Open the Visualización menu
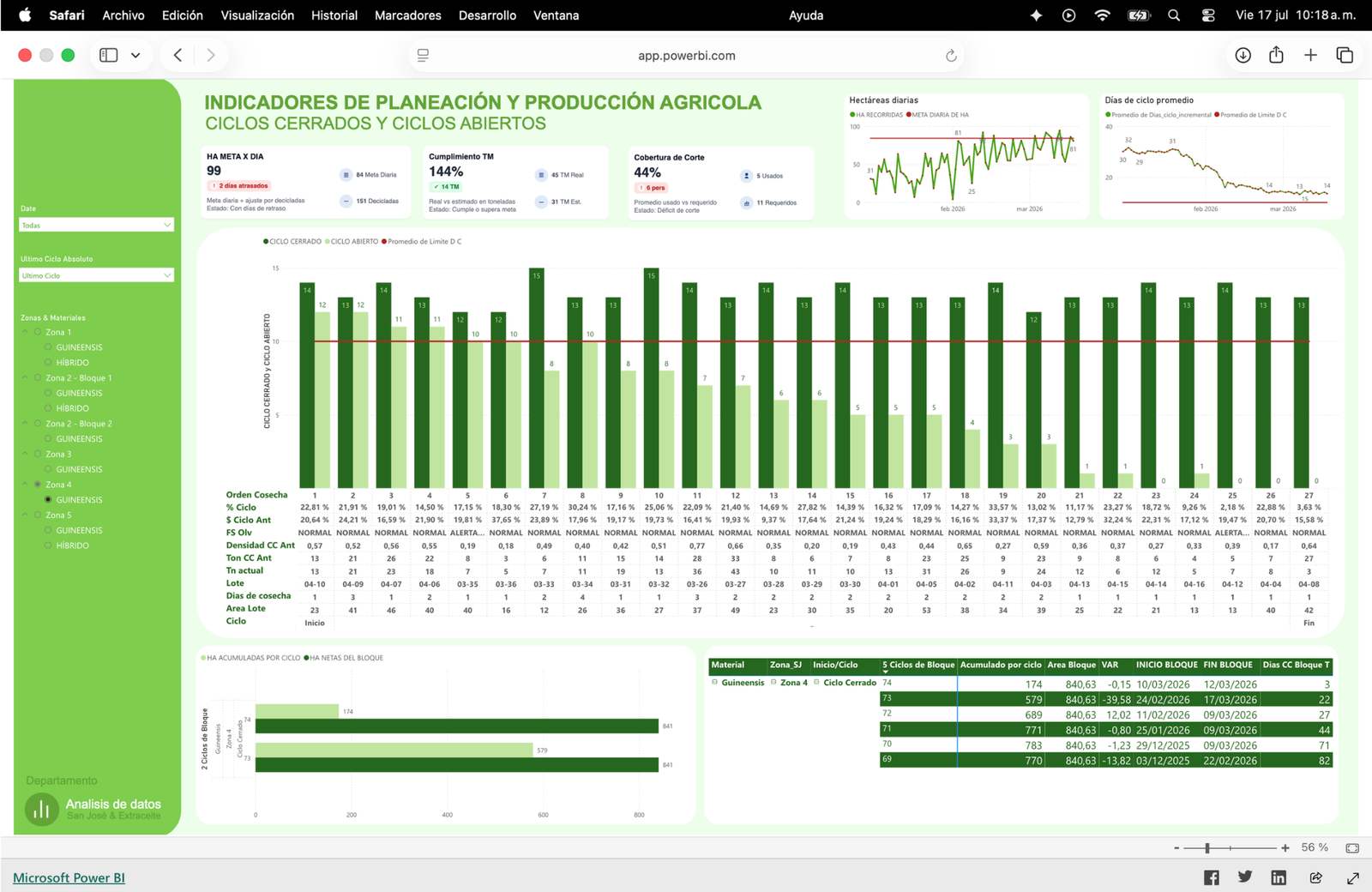The image size is (1372, 892). coord(257,15)
